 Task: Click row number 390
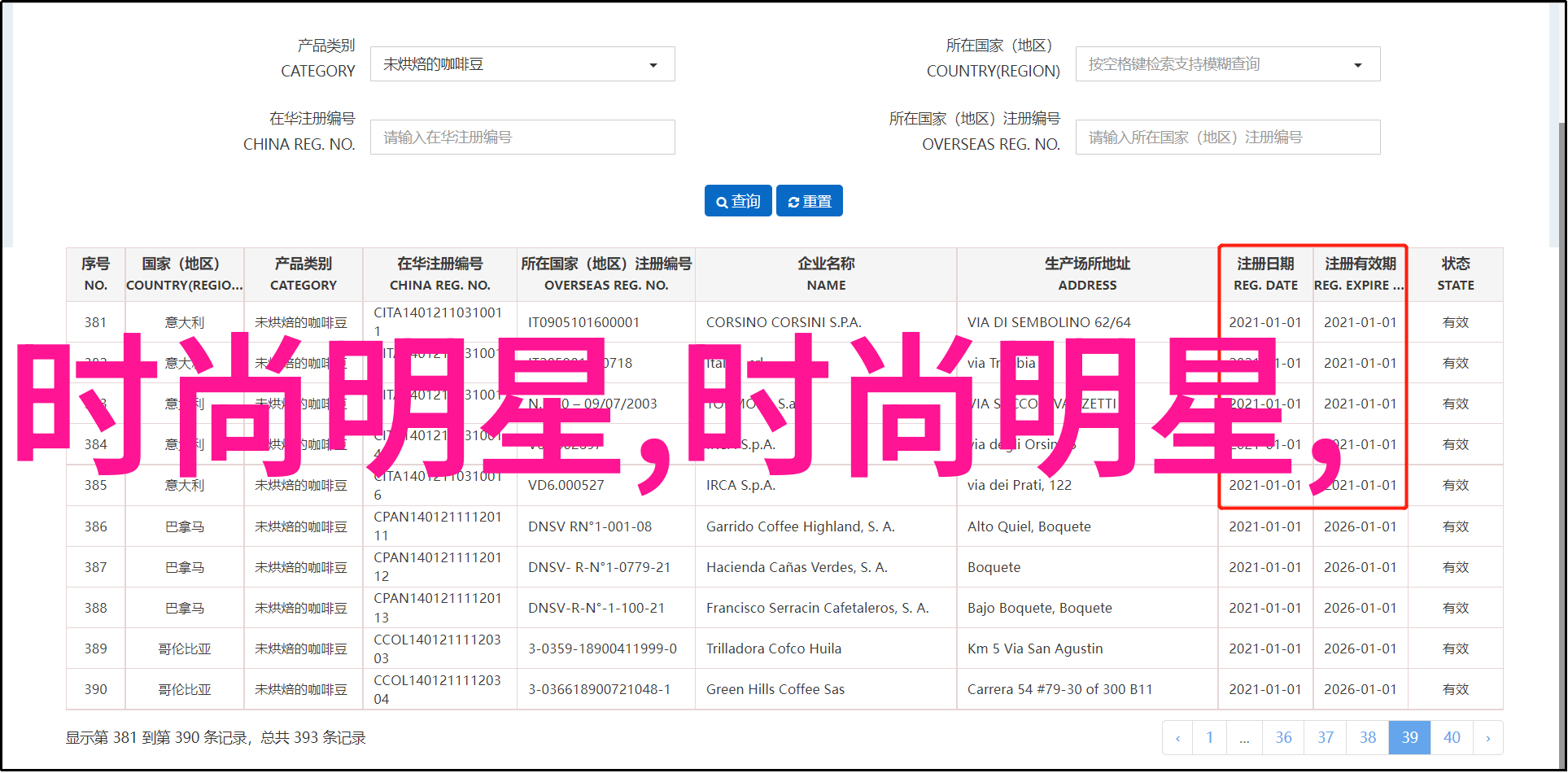(95, 689)
